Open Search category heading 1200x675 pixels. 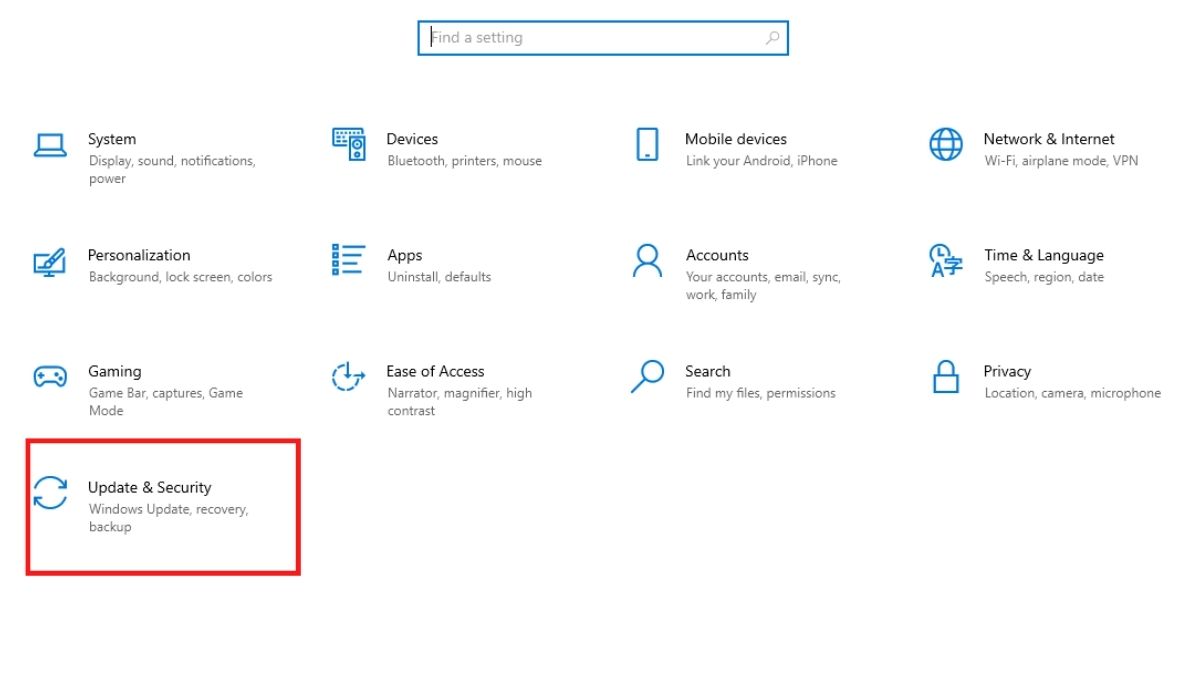(x=708, y=371)
